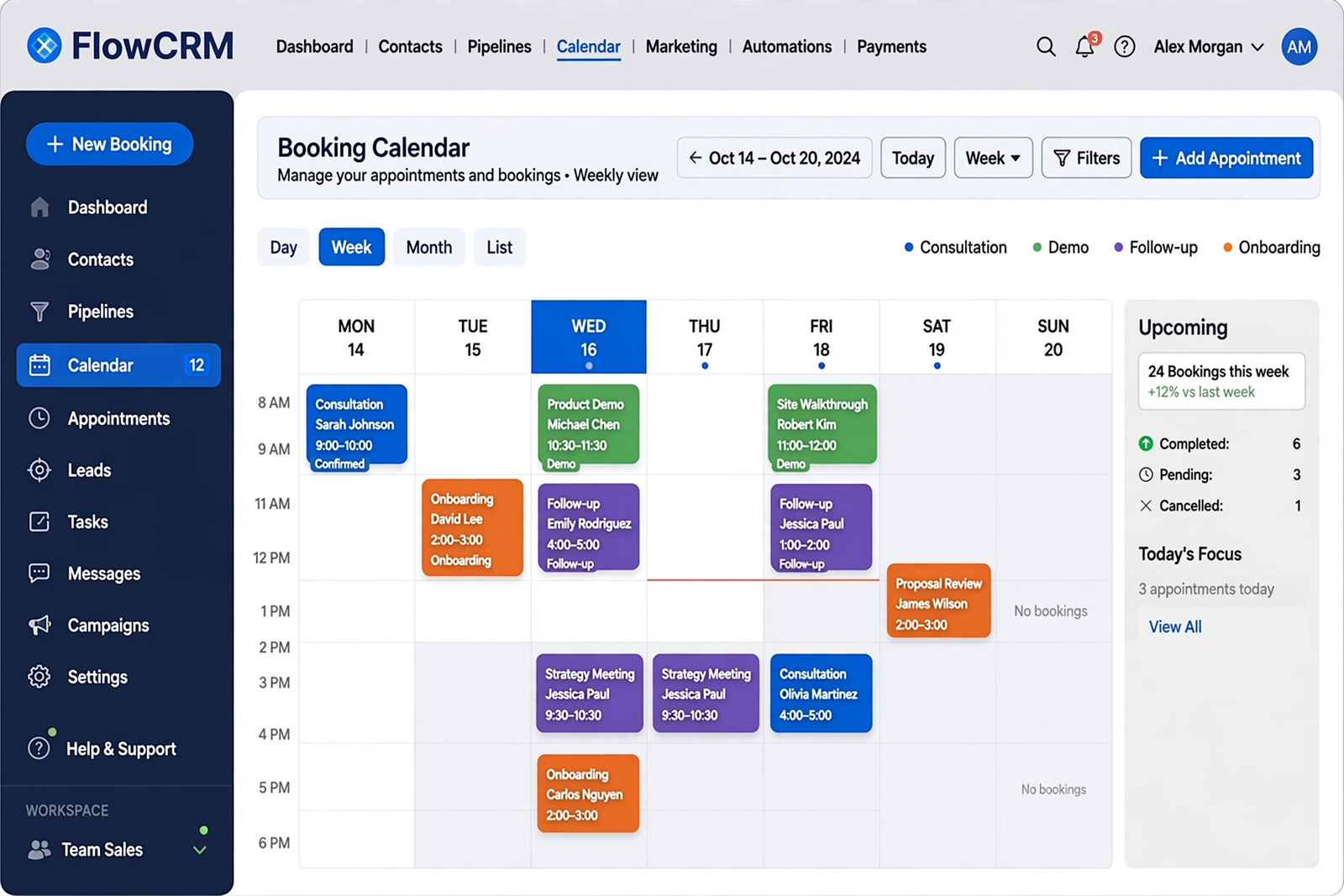This screenshot has width=1344, height=896.
Task: Open Sarah Johnson Consultation appointment
Action: [x=357, y=427]
